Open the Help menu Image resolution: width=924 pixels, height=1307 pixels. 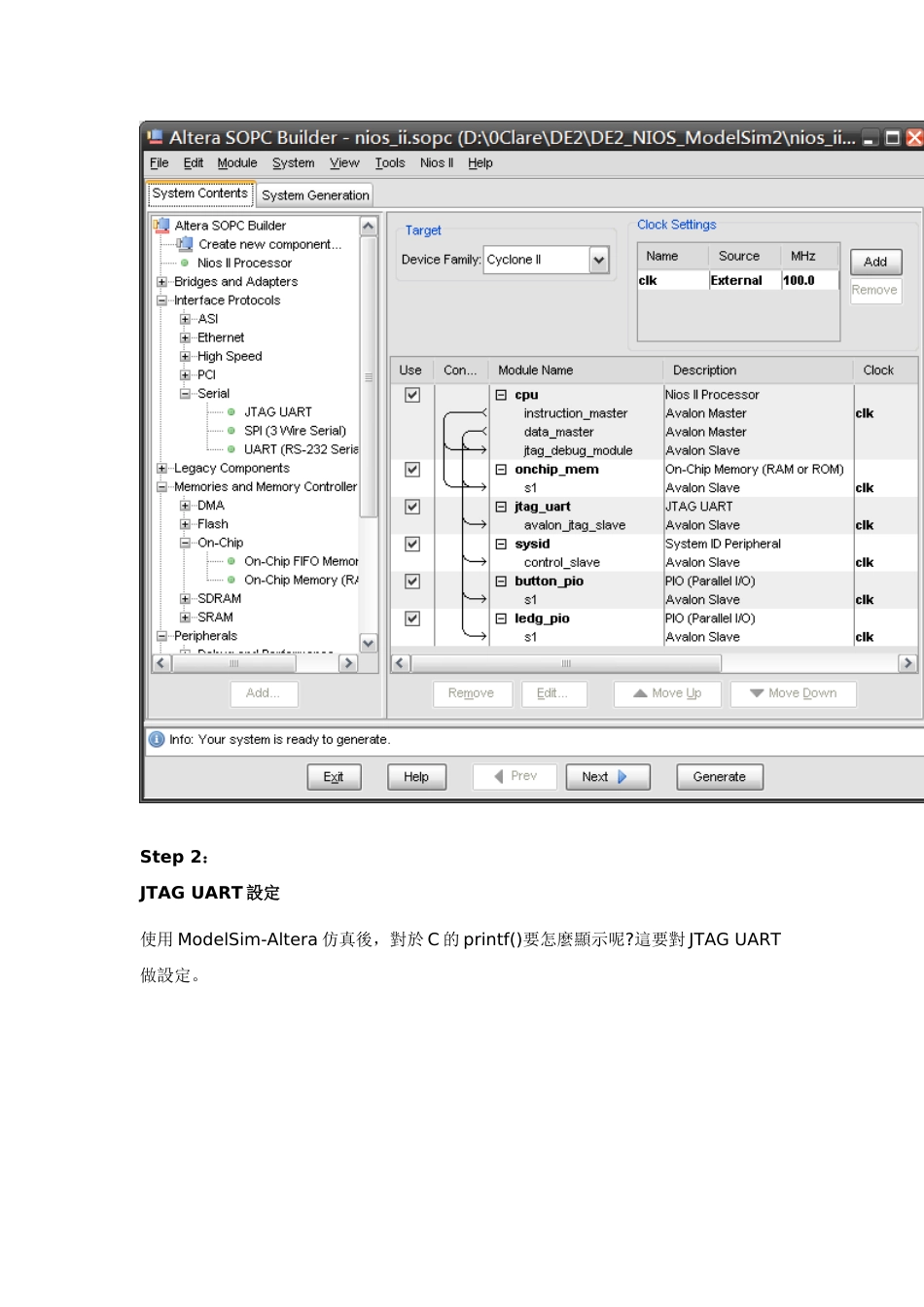tap(480, 162)
